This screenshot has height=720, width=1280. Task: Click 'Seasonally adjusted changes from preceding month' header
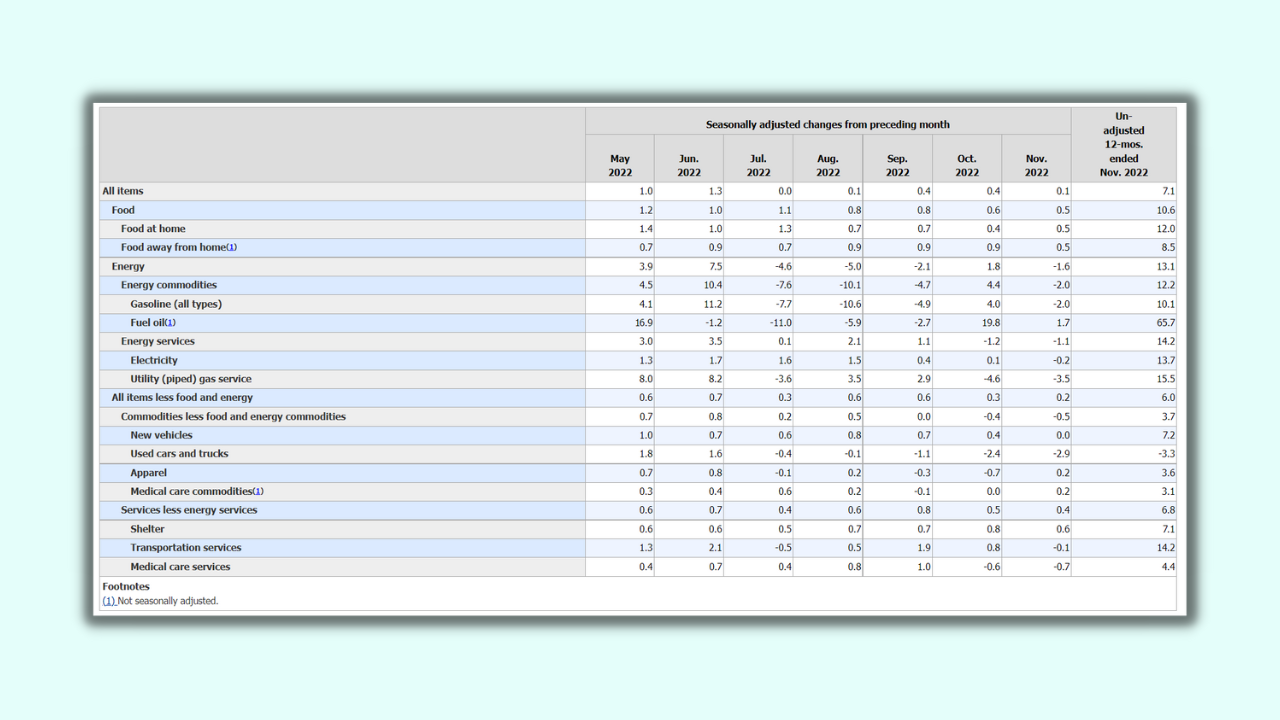[x=828, y=124]
